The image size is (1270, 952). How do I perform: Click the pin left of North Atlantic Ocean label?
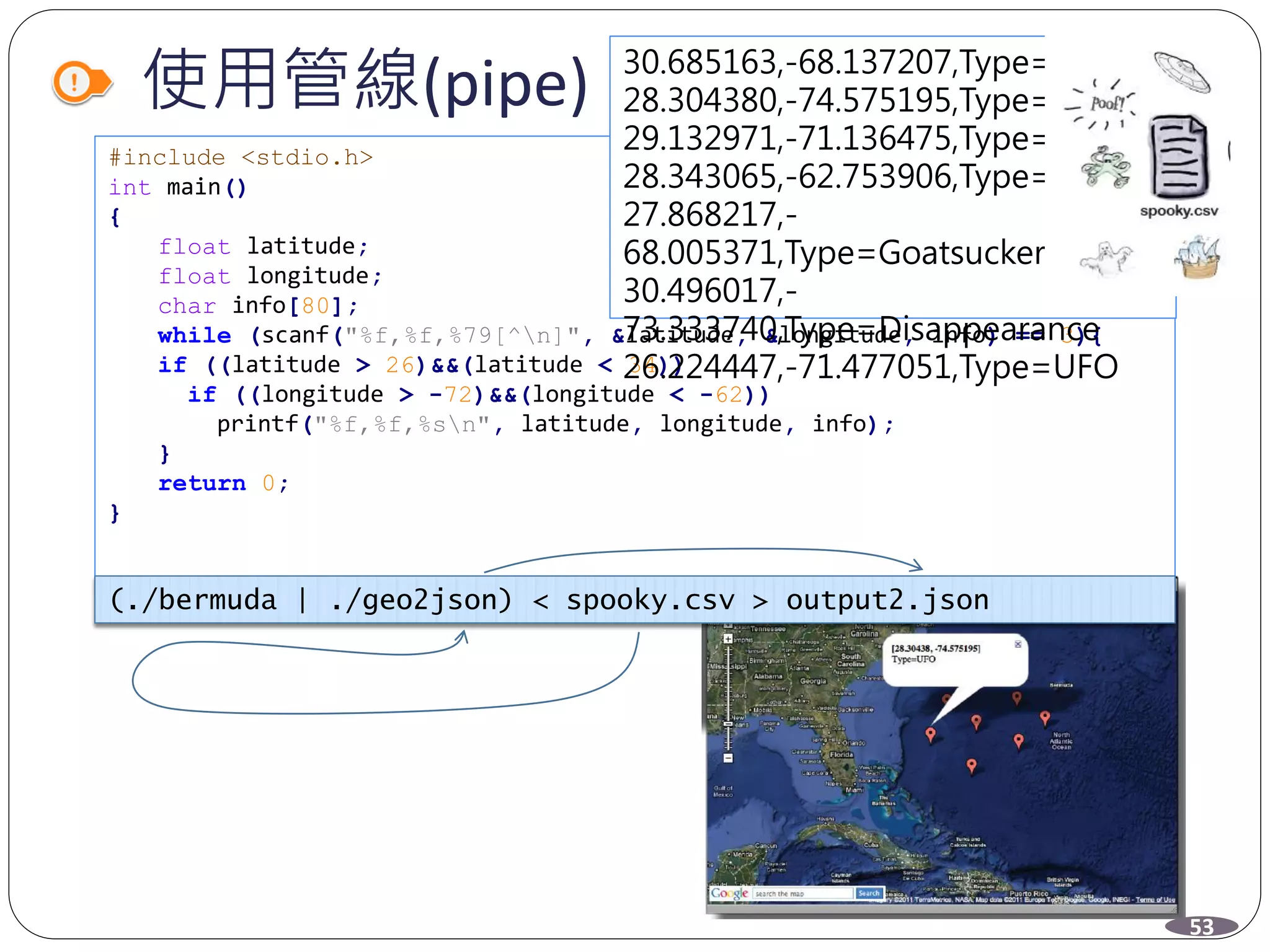(x=1018, y=741)
